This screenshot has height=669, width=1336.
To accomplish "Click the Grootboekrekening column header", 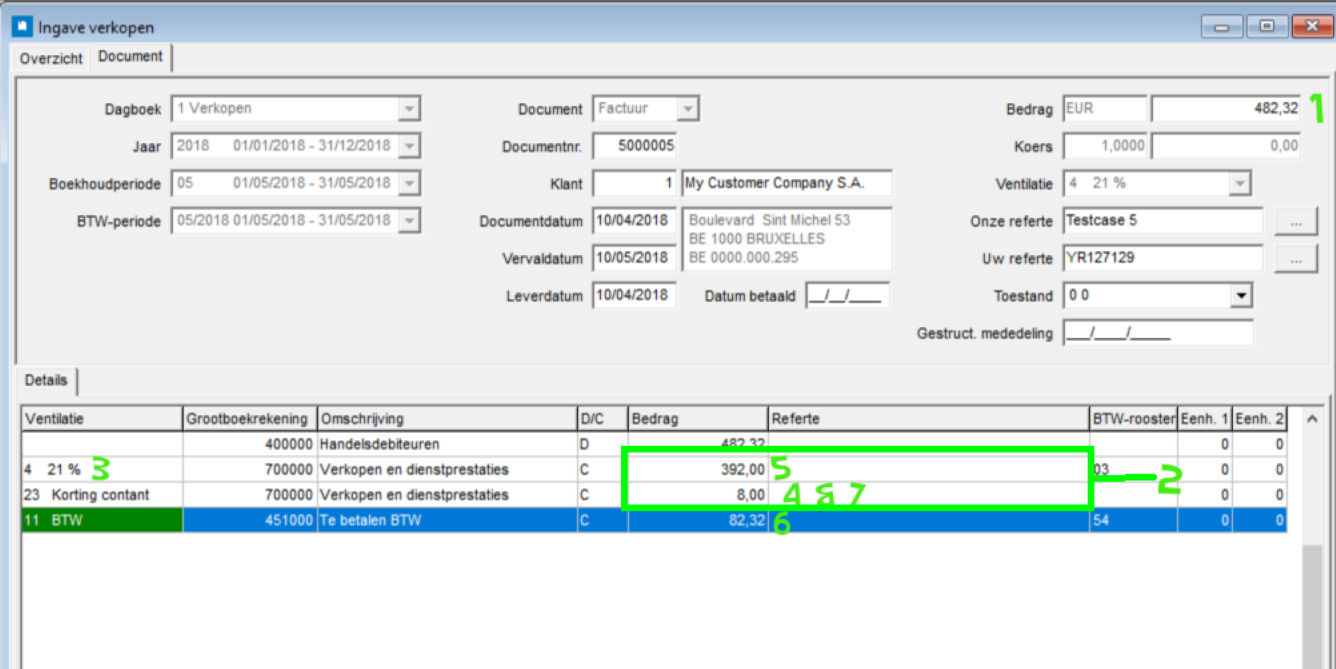I will [249, 419].
